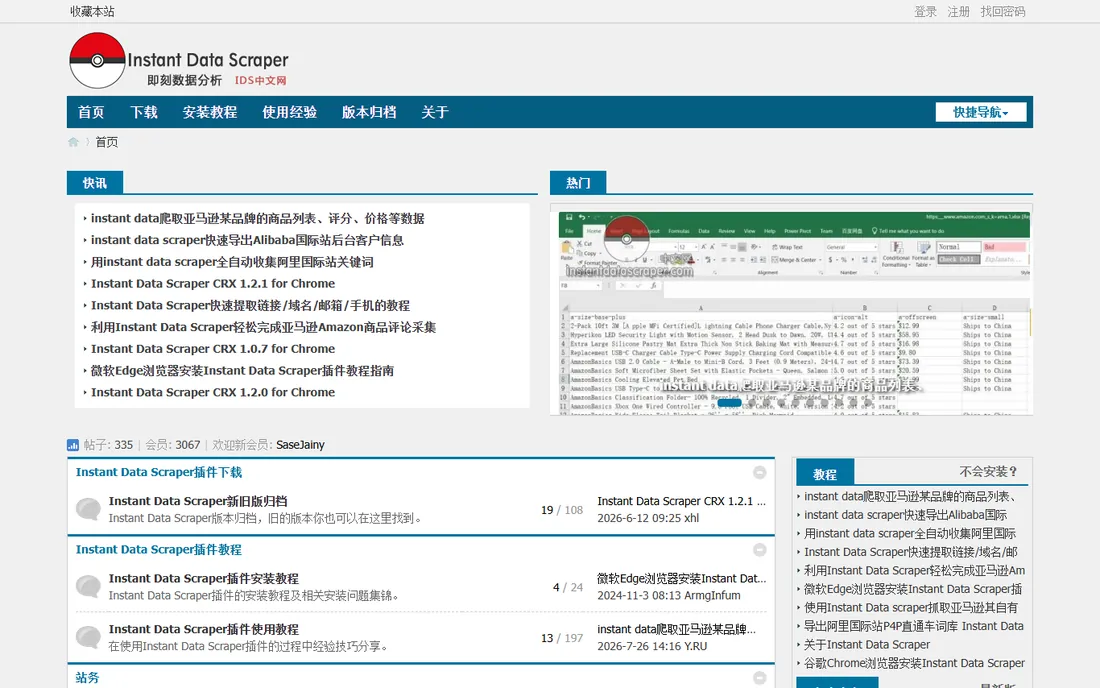Screen dimensions: 1100x688
Task: Open the 首页 nav menu item
Action: tap(91, 112)
